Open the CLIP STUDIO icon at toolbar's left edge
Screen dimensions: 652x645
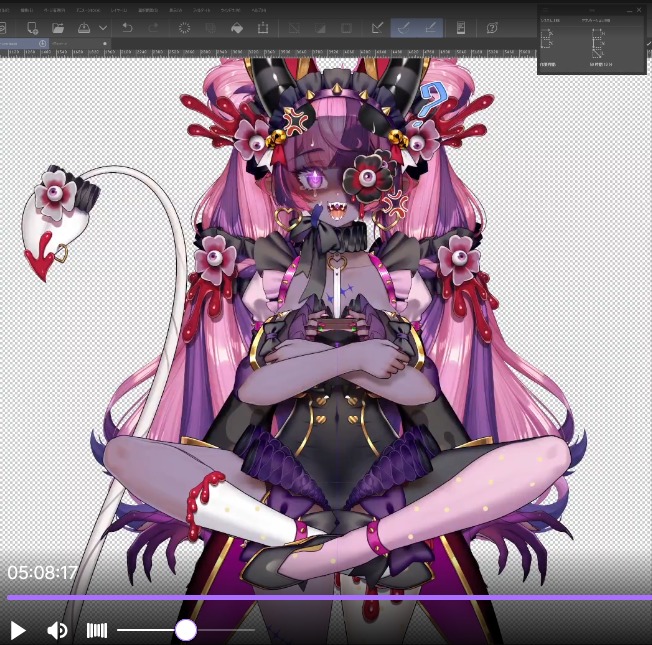click(2, 28)
